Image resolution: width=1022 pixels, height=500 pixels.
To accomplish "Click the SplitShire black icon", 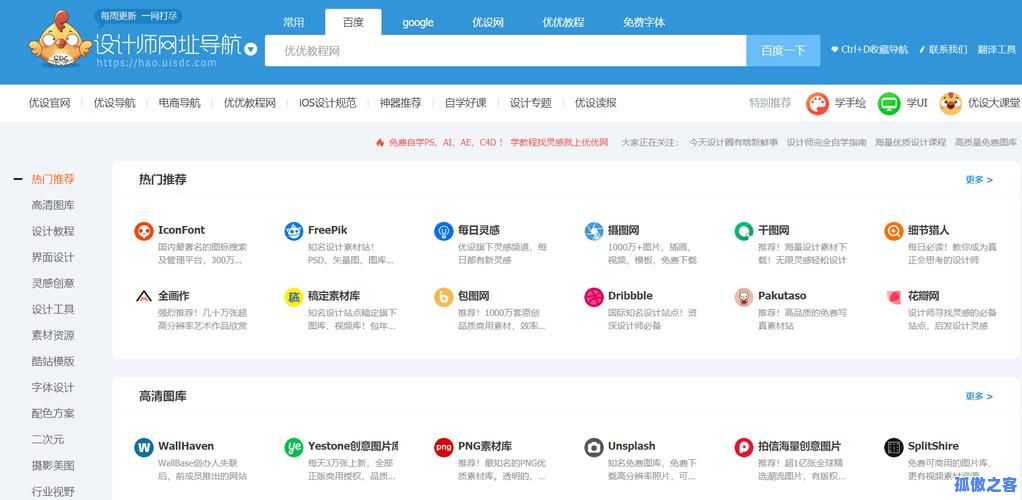I will point(894,447).
